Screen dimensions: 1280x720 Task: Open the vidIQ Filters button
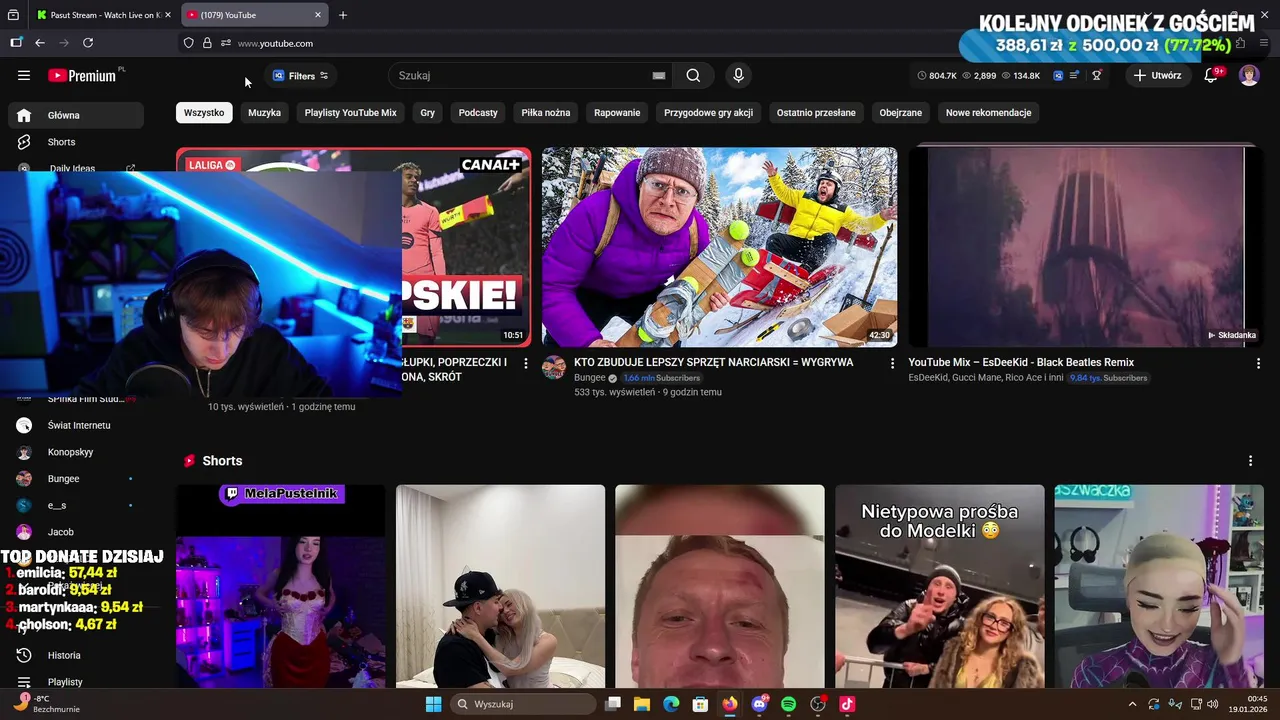300,76
